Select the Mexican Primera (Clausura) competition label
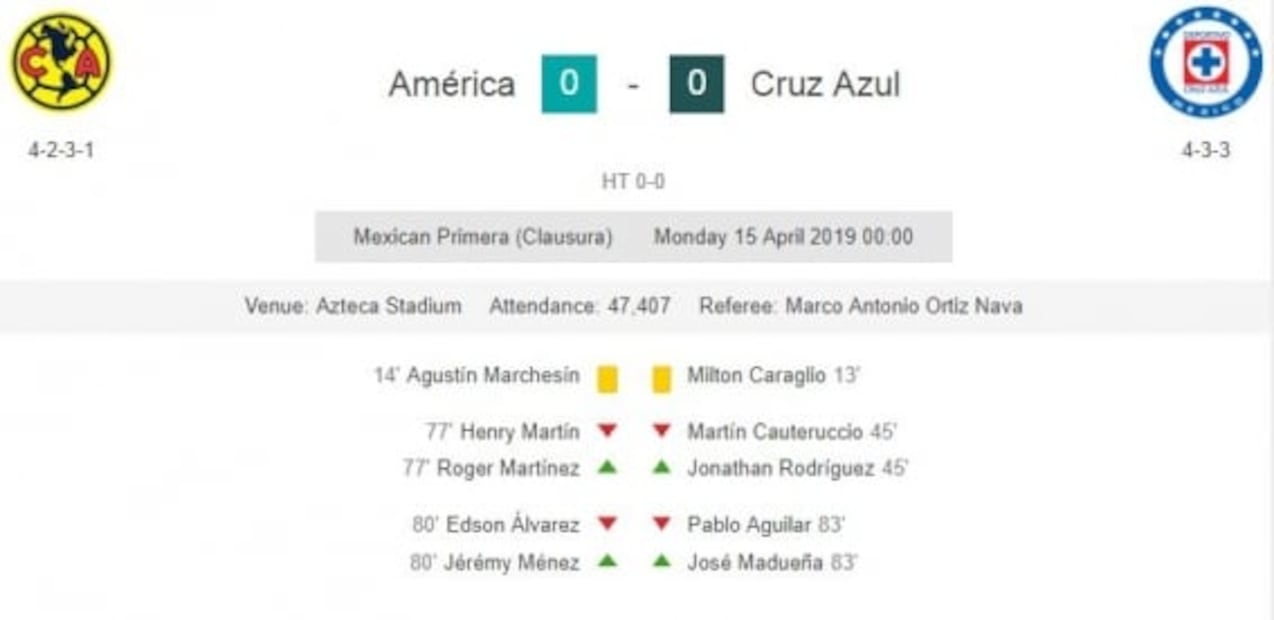 [482, 237]
